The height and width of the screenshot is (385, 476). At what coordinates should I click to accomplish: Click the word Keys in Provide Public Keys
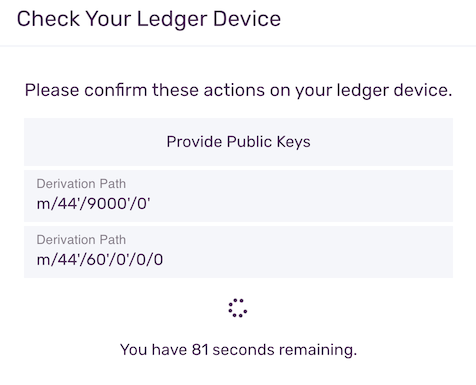pyautogui.click(x=293, y=142)
